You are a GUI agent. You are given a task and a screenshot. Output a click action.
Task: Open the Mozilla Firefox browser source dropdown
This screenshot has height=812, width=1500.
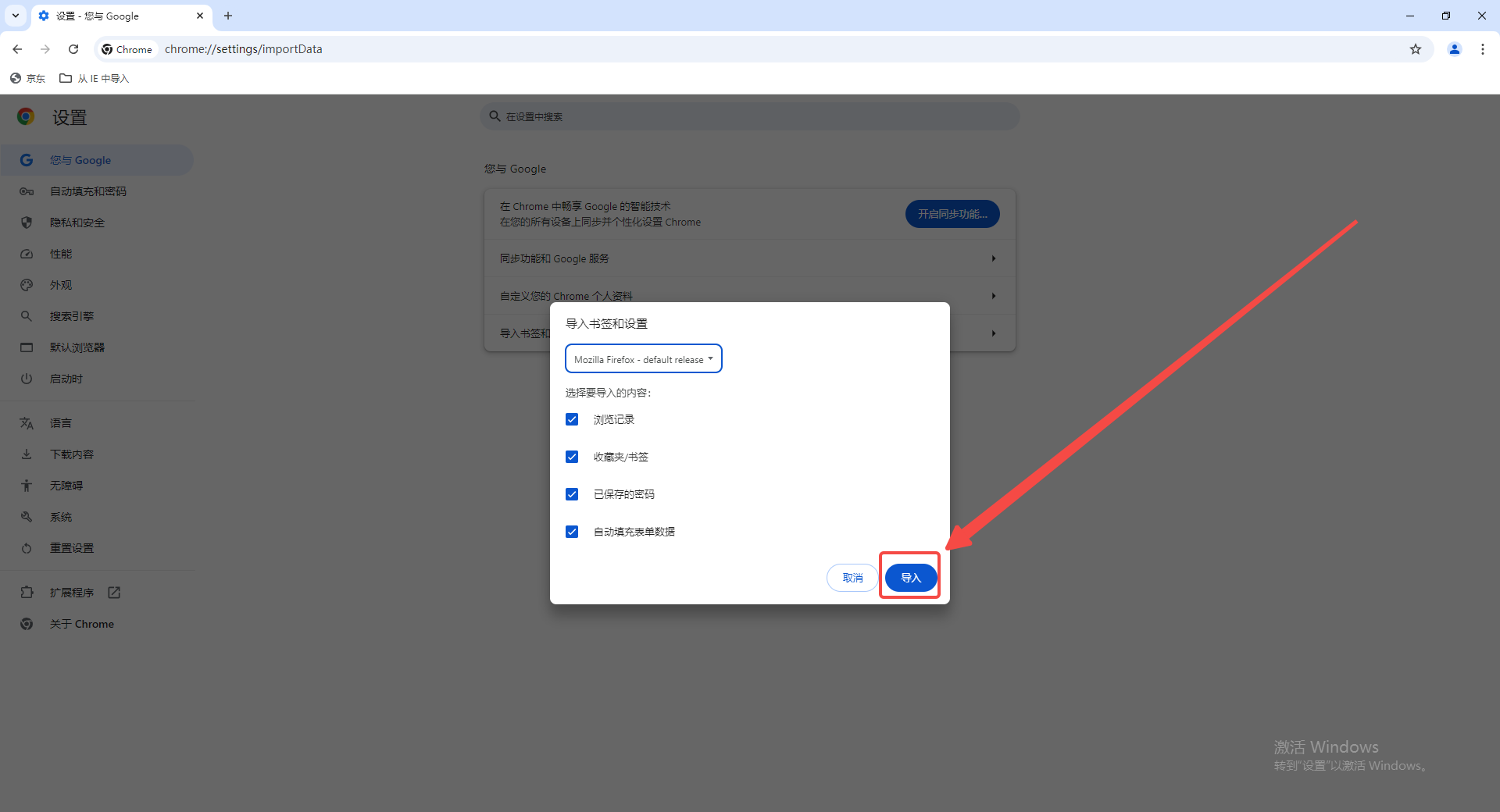coord(644,359)
